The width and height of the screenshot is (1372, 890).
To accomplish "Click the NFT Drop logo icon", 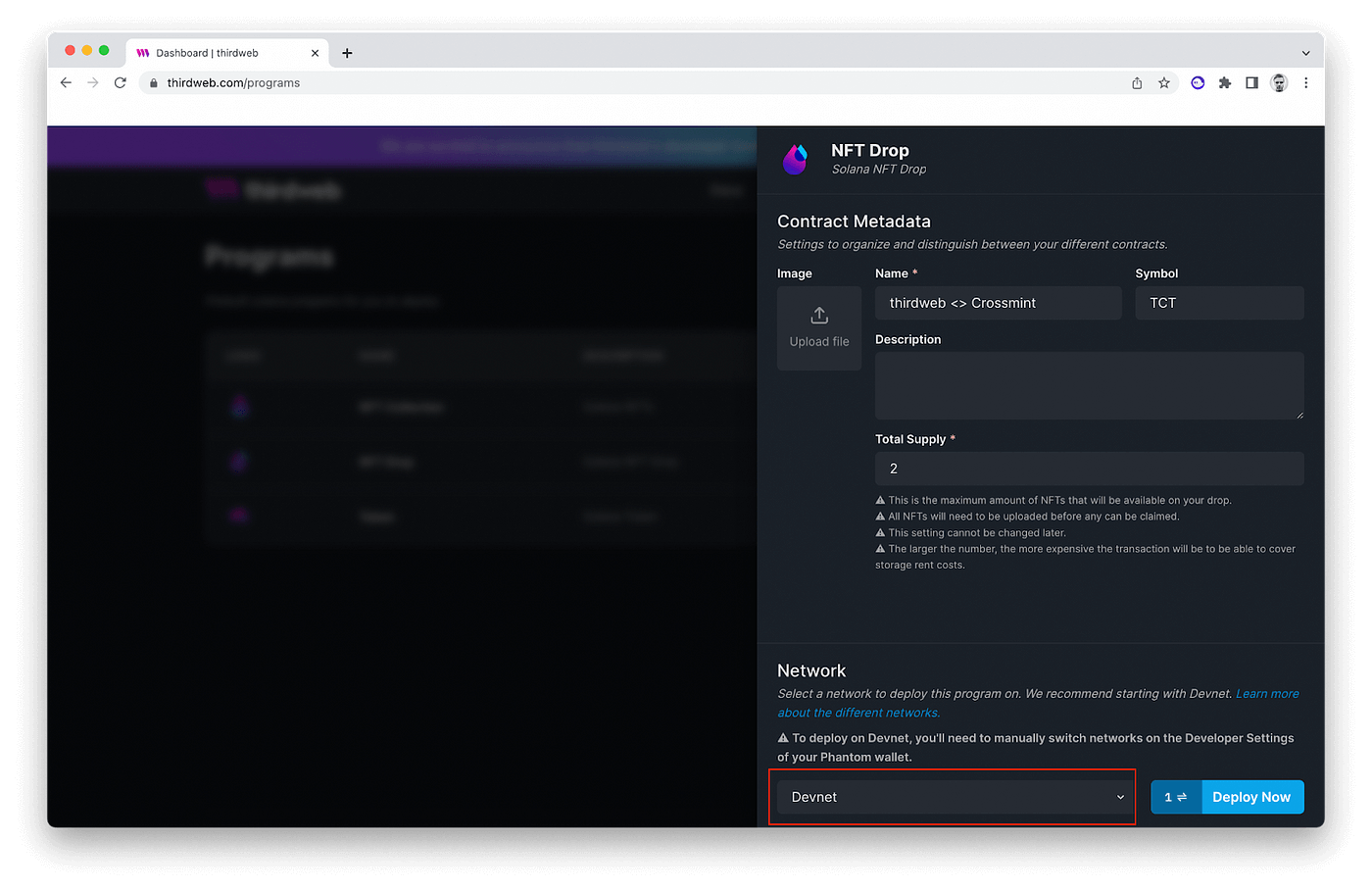I will coord(795,159).
